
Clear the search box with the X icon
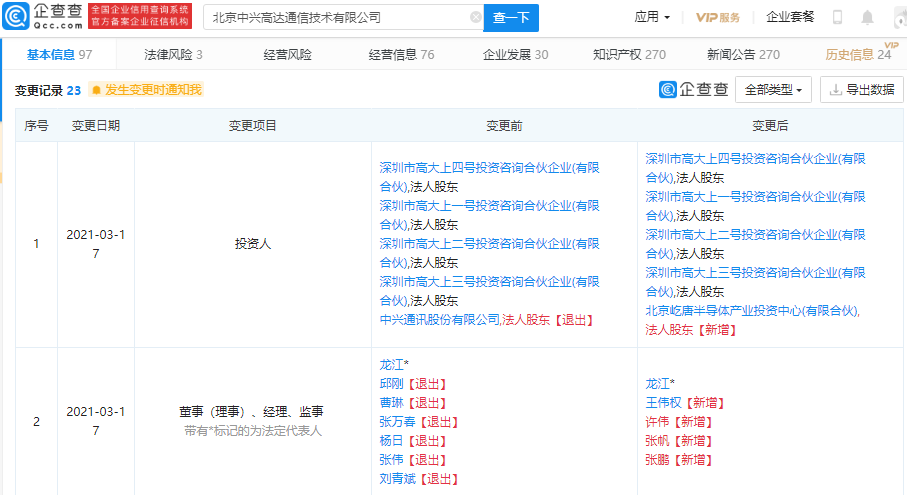(x=475, y=17)
